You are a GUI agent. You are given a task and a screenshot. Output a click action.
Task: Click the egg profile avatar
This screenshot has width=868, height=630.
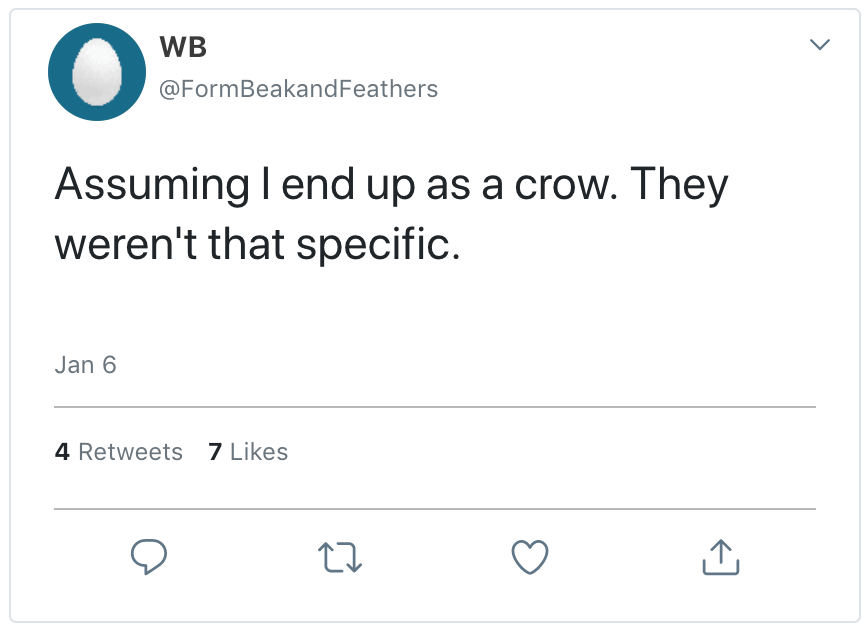pos(97,72)
